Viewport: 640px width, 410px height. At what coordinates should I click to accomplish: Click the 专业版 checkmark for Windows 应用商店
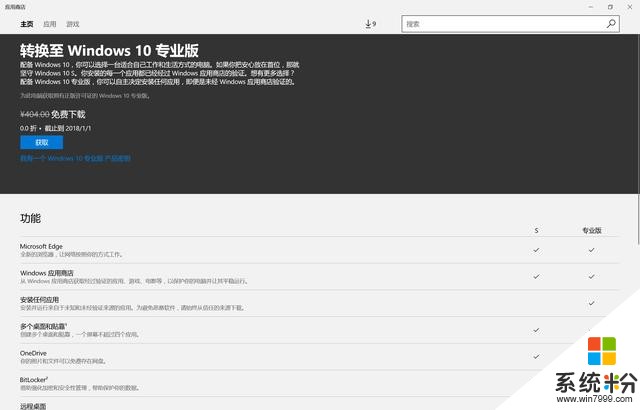coord(591,277)
